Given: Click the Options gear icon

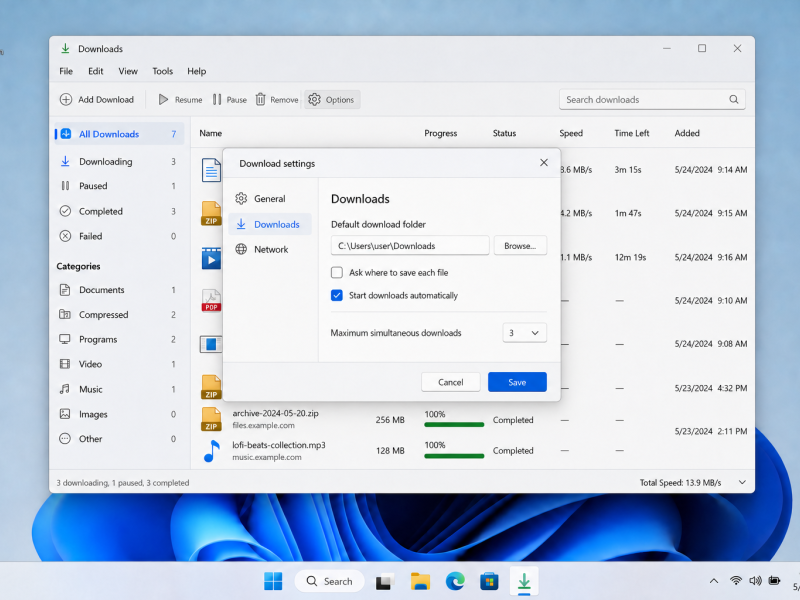Looking at the screenshot, I should [x=314, y=99].
